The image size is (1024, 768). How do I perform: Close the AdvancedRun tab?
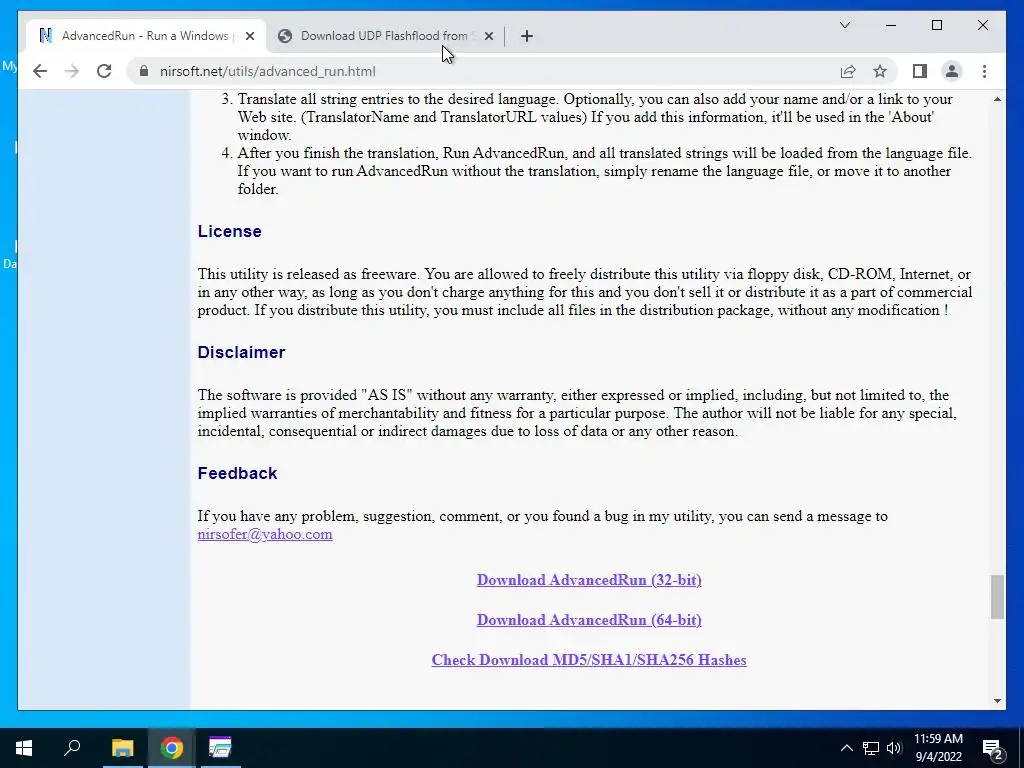[x=249, y=36]
